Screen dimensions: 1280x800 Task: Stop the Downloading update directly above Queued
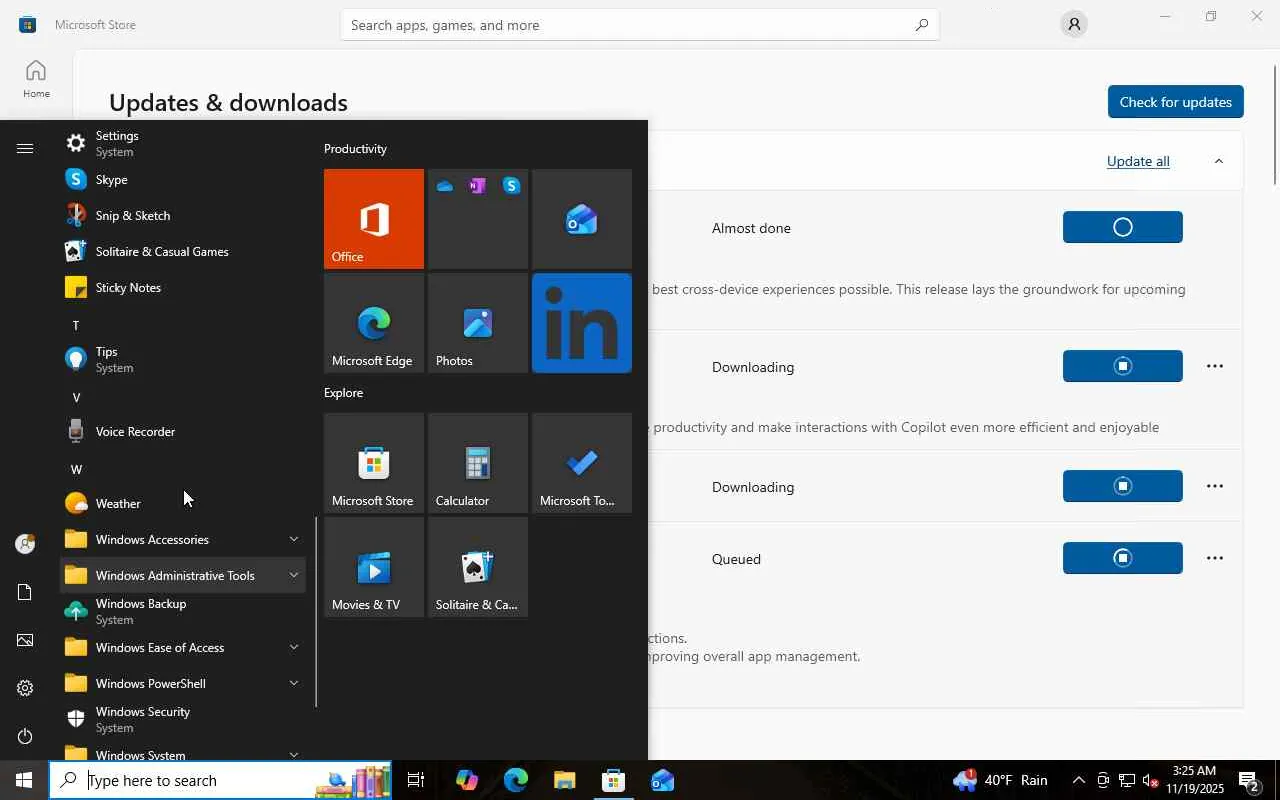[x=1123, y=486]
